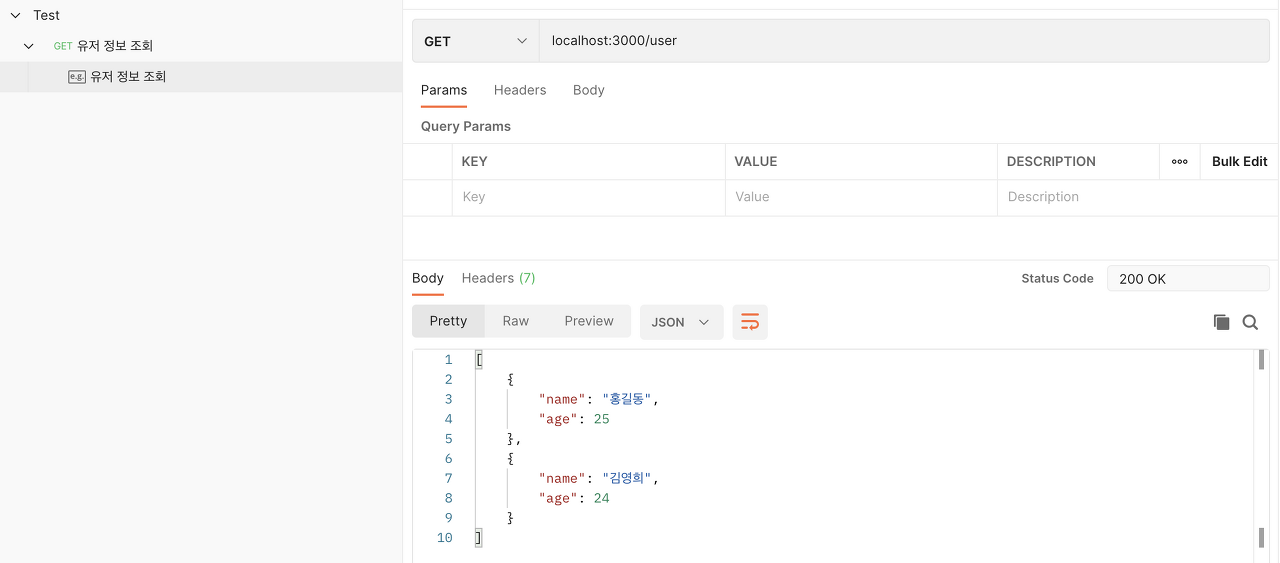Click the 200 OK status code field

pyautogui.click(x=1188, y=279)
